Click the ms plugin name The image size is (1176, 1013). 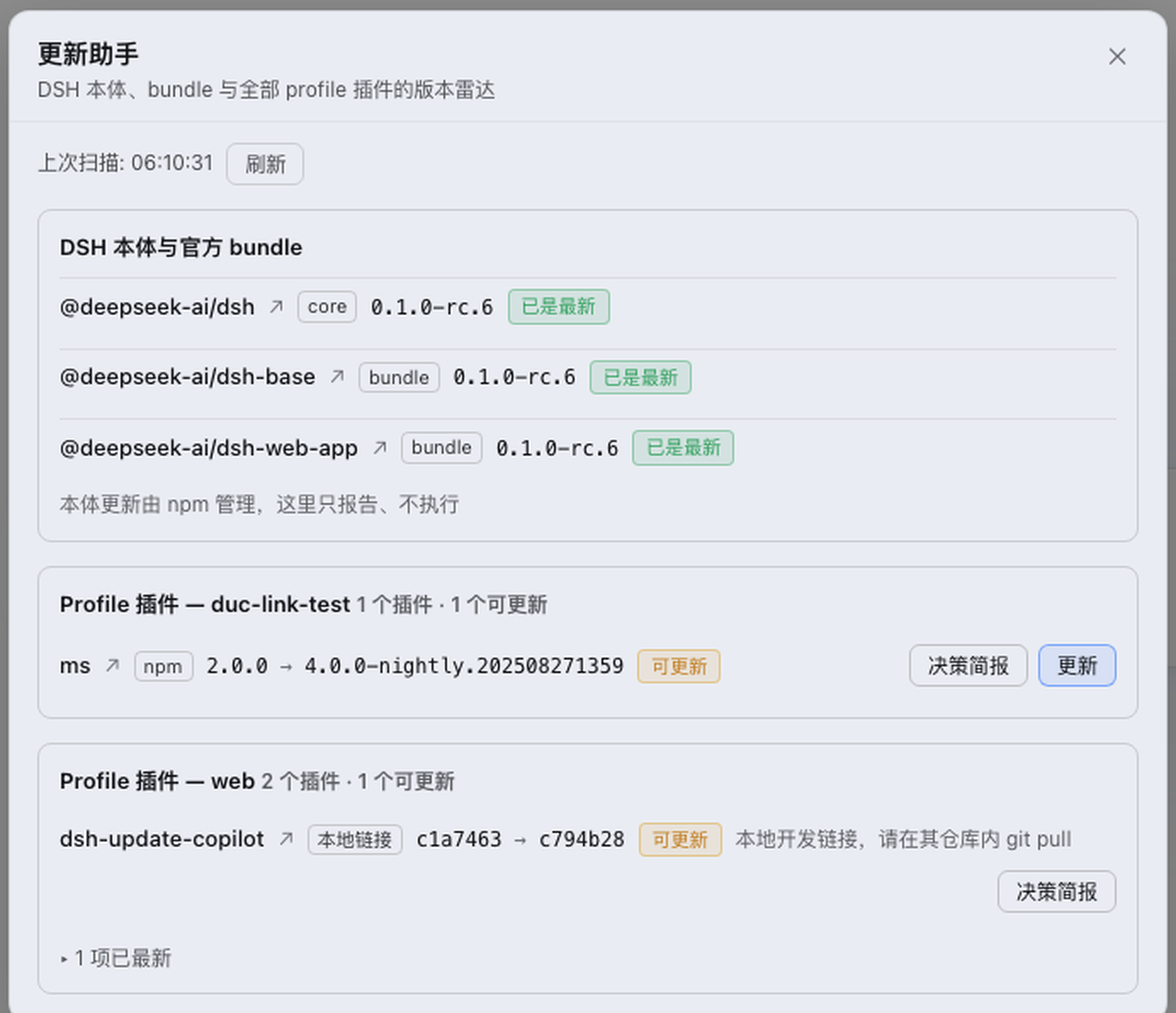[75, 665]
